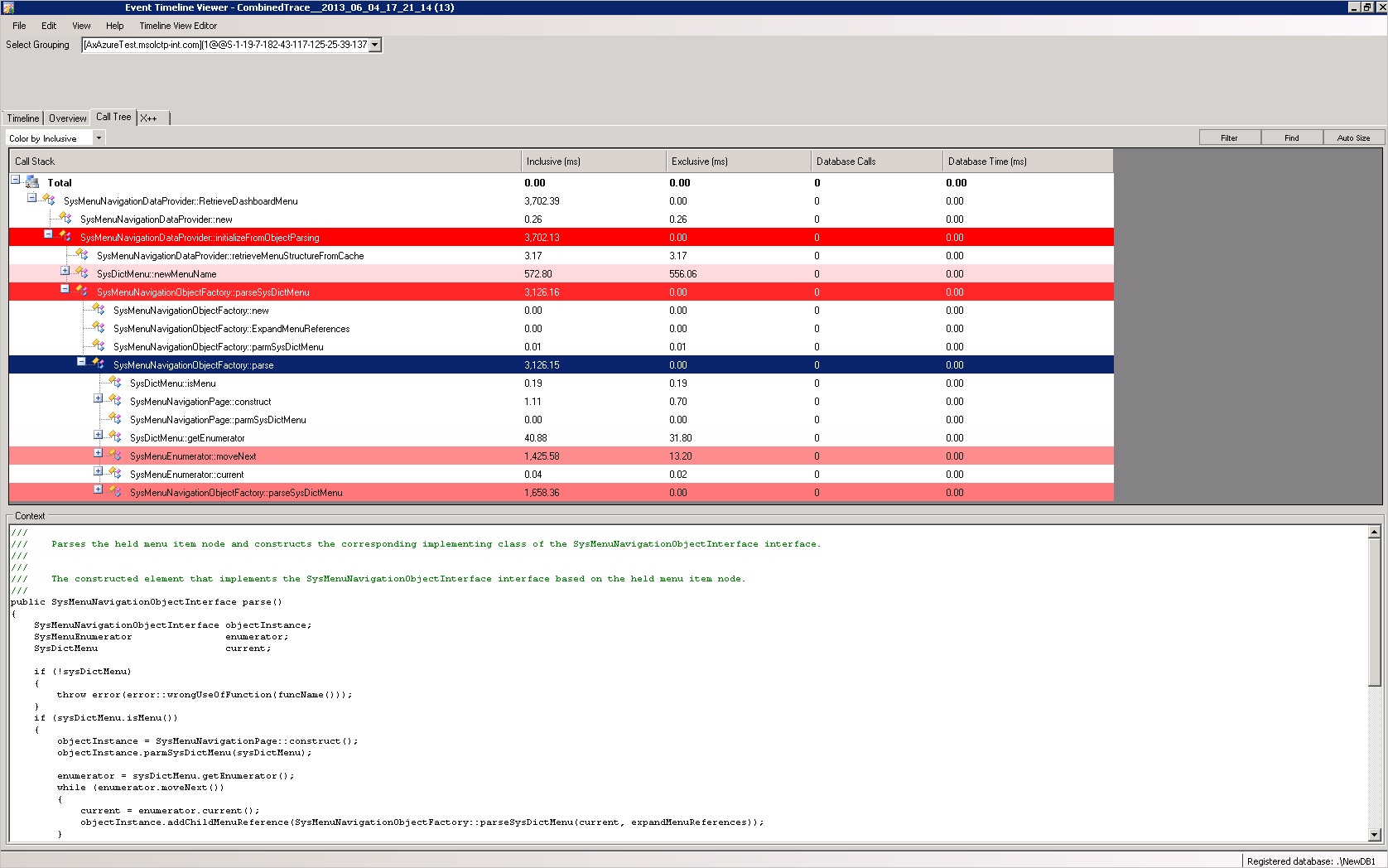
Task: Open the Color by Inclusive dropdown
Action: (x=97, y=137)
